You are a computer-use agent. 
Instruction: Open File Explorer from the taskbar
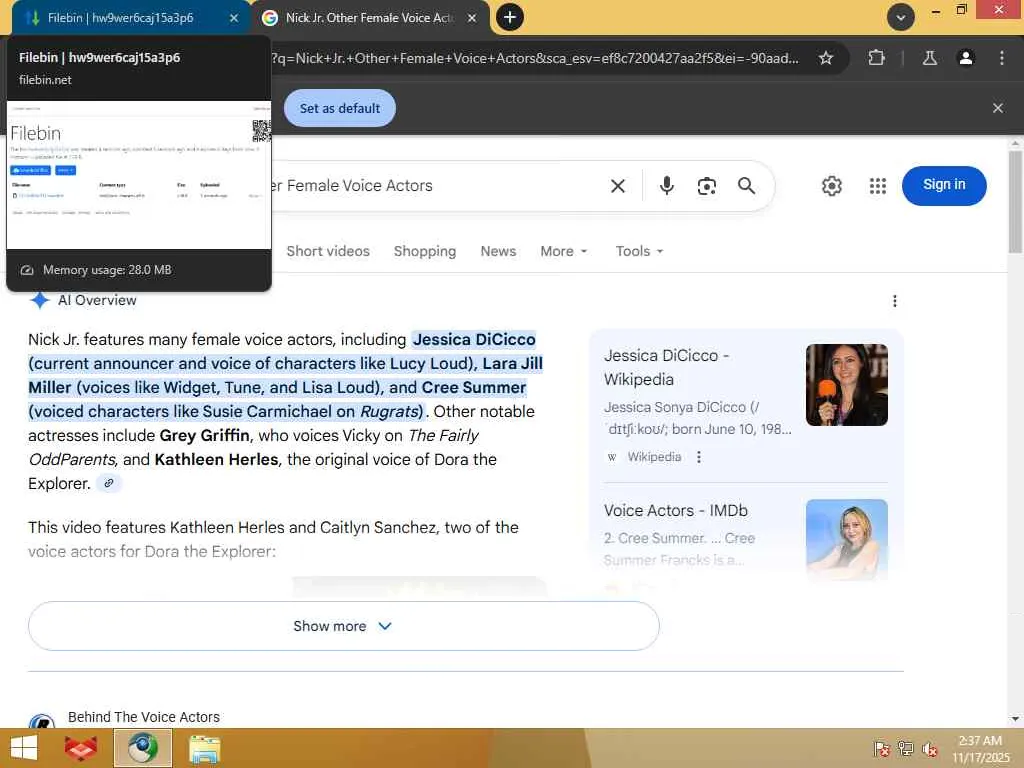pos(204,748)
